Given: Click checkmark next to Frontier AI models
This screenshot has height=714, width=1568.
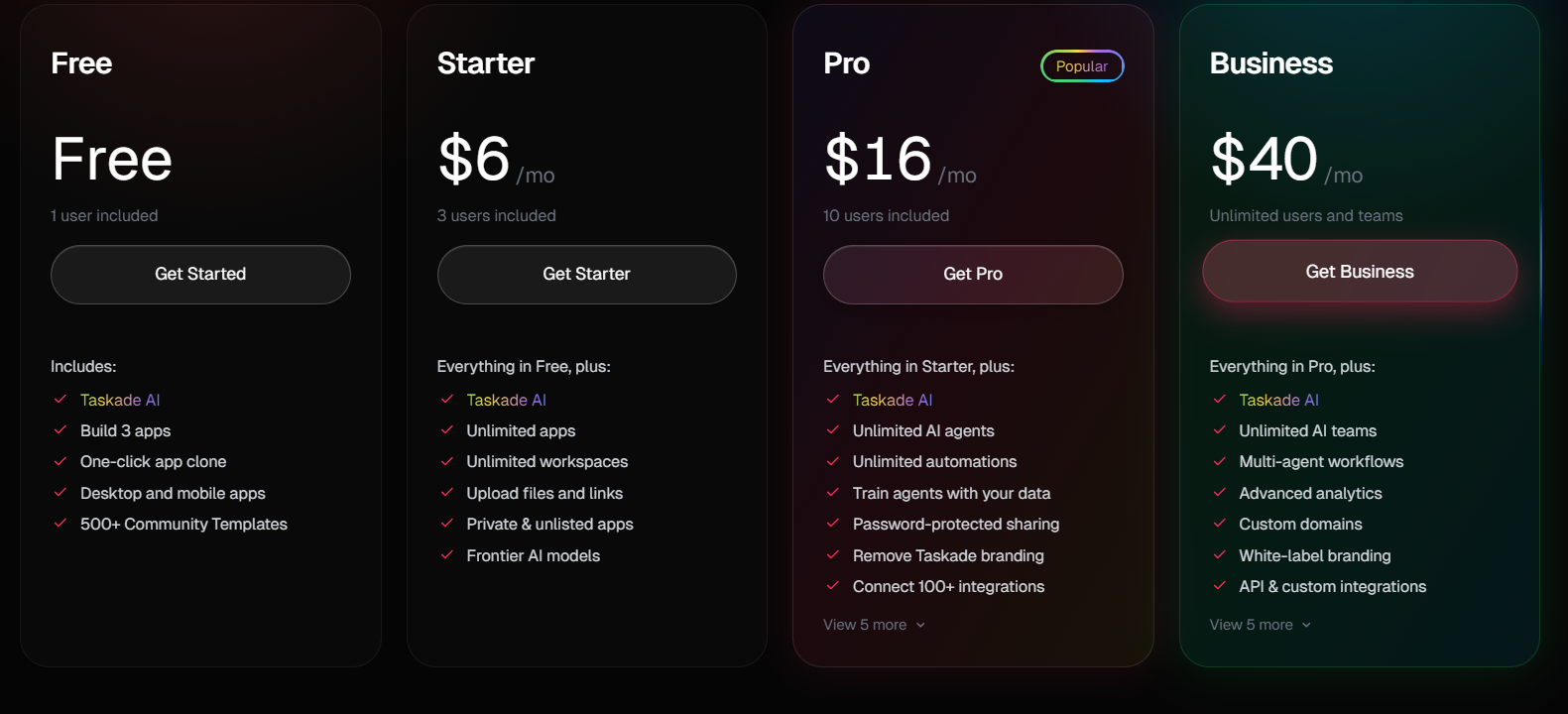Looking at the screenshot, I should [447, 555].
